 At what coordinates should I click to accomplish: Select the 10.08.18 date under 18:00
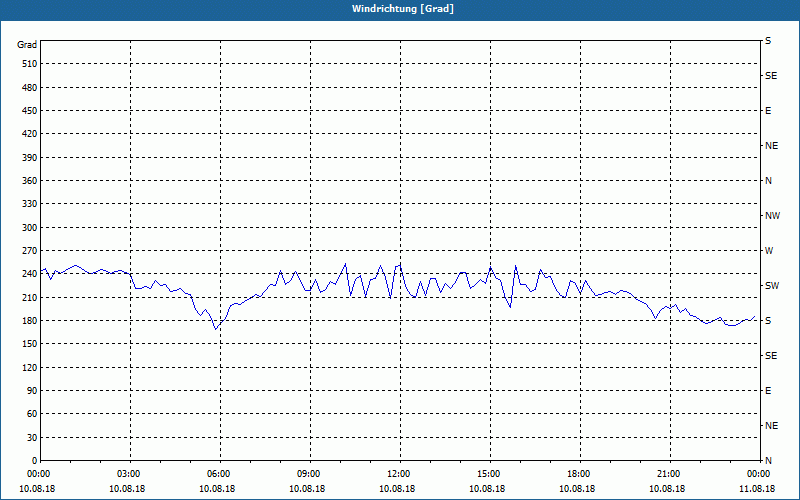[577, 489]
